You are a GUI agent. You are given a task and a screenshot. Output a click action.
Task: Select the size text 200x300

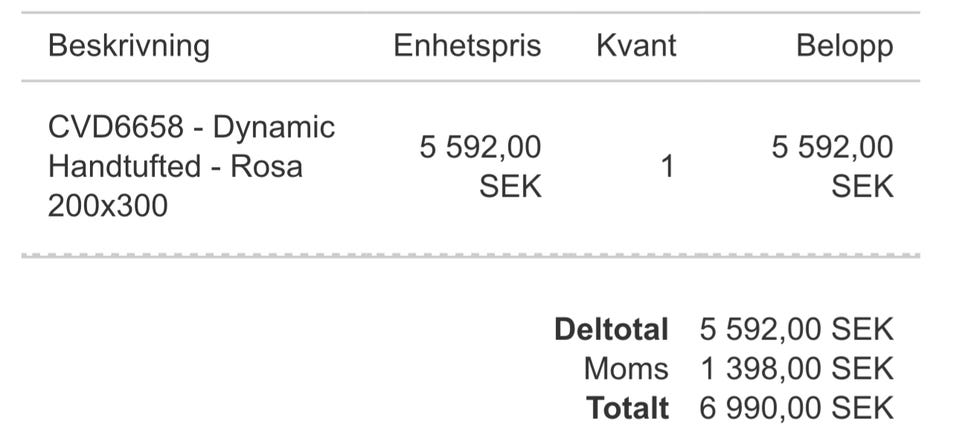tap(108, 206)
